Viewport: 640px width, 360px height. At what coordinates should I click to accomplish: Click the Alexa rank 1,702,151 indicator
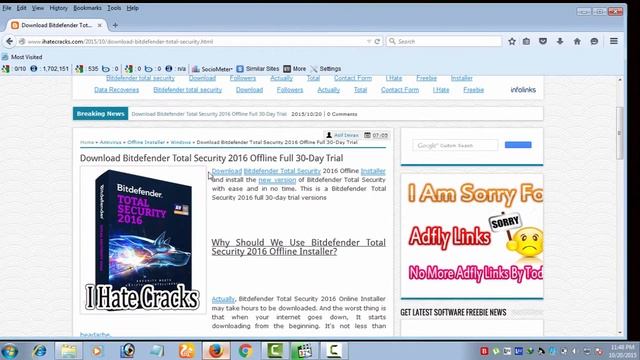point(50,69)
